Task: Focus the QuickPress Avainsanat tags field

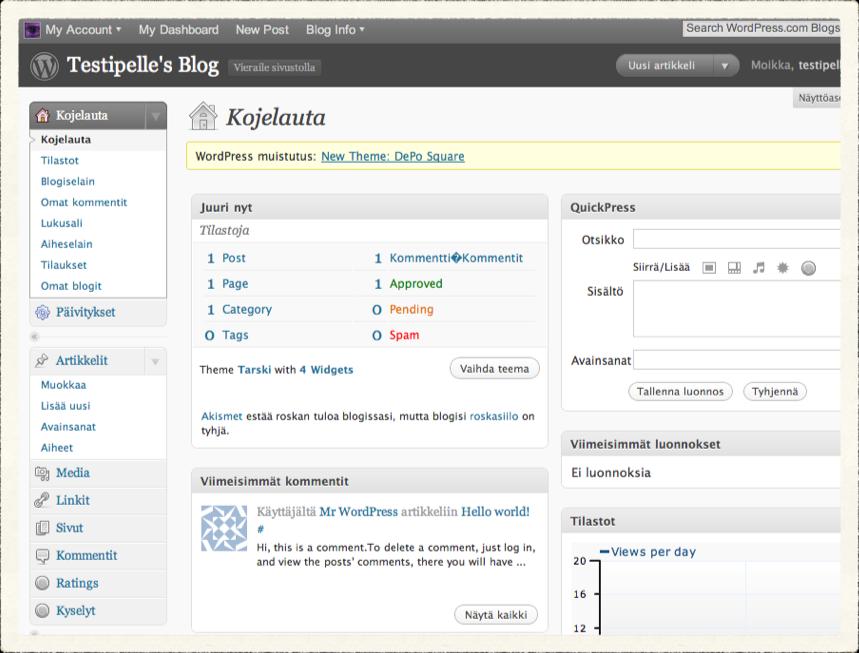Action: click(x=737, y=360)
